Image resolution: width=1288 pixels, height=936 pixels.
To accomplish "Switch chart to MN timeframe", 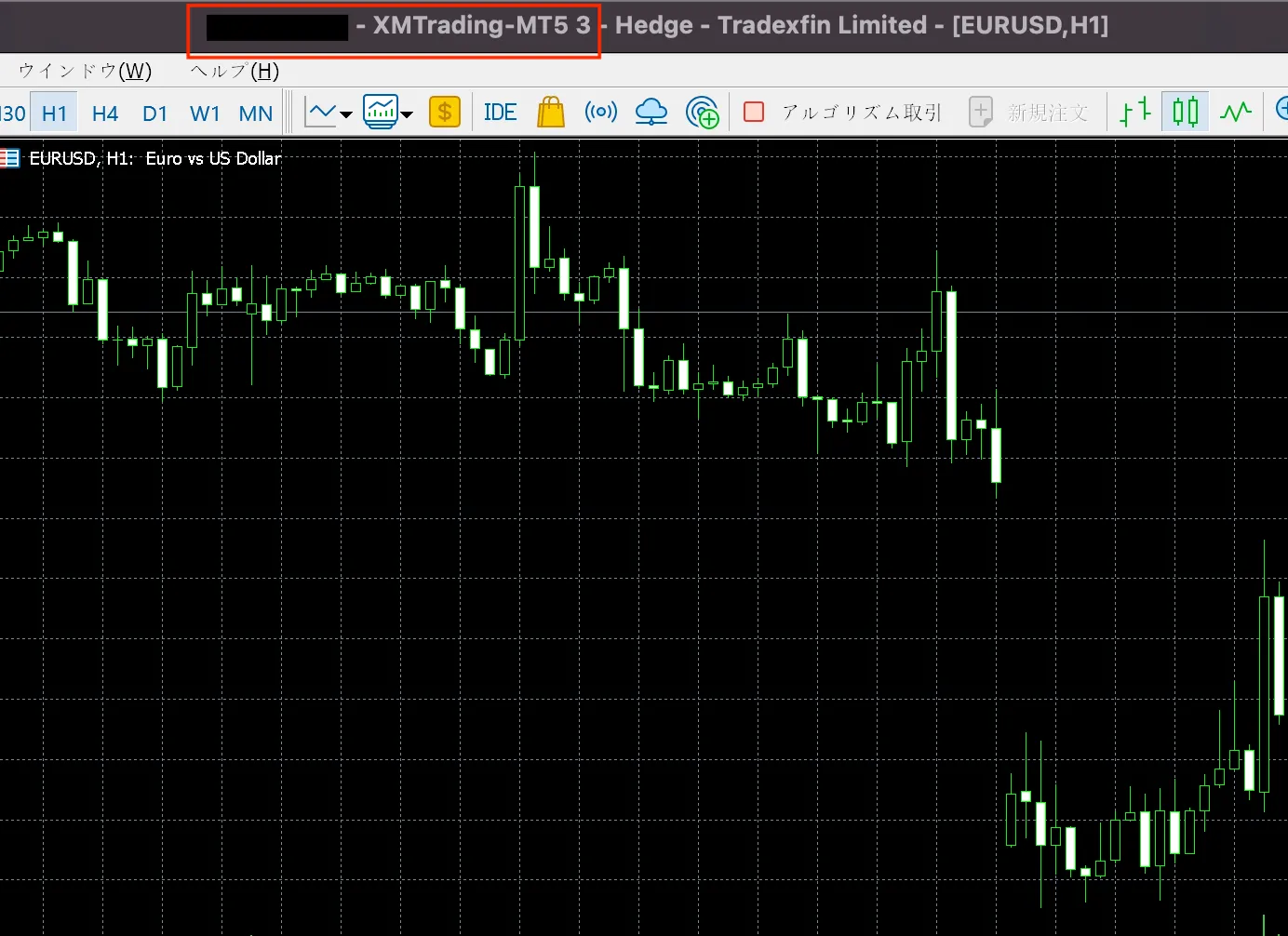I will tap(255, 114).
